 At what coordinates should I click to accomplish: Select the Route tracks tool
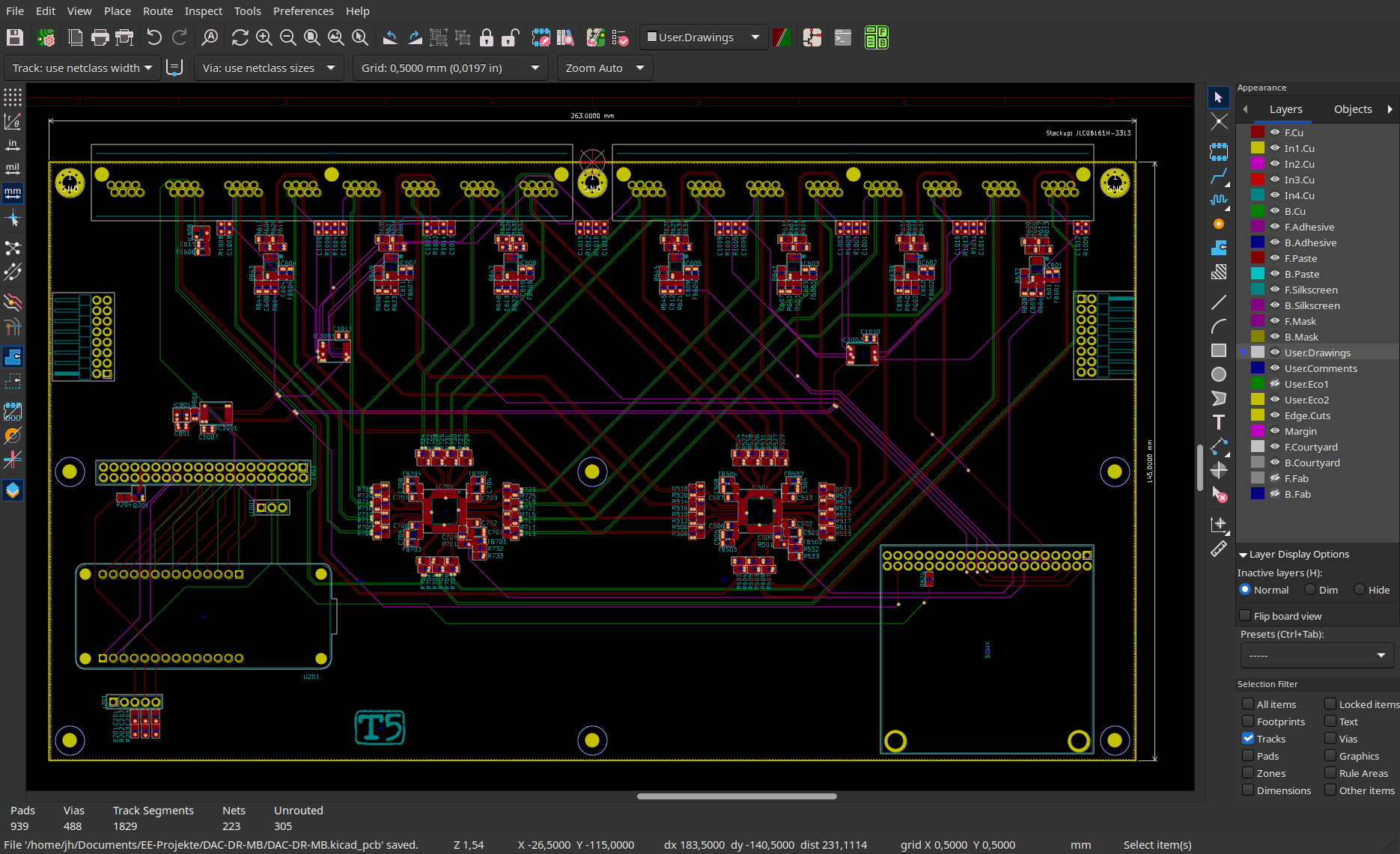(x=1219, y=177)
